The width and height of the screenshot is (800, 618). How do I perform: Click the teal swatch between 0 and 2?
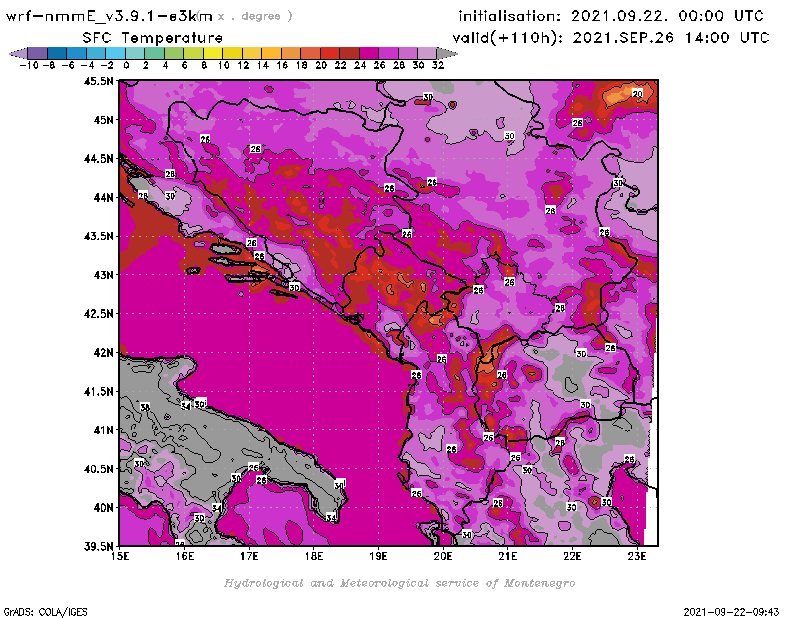click(135, 53)
